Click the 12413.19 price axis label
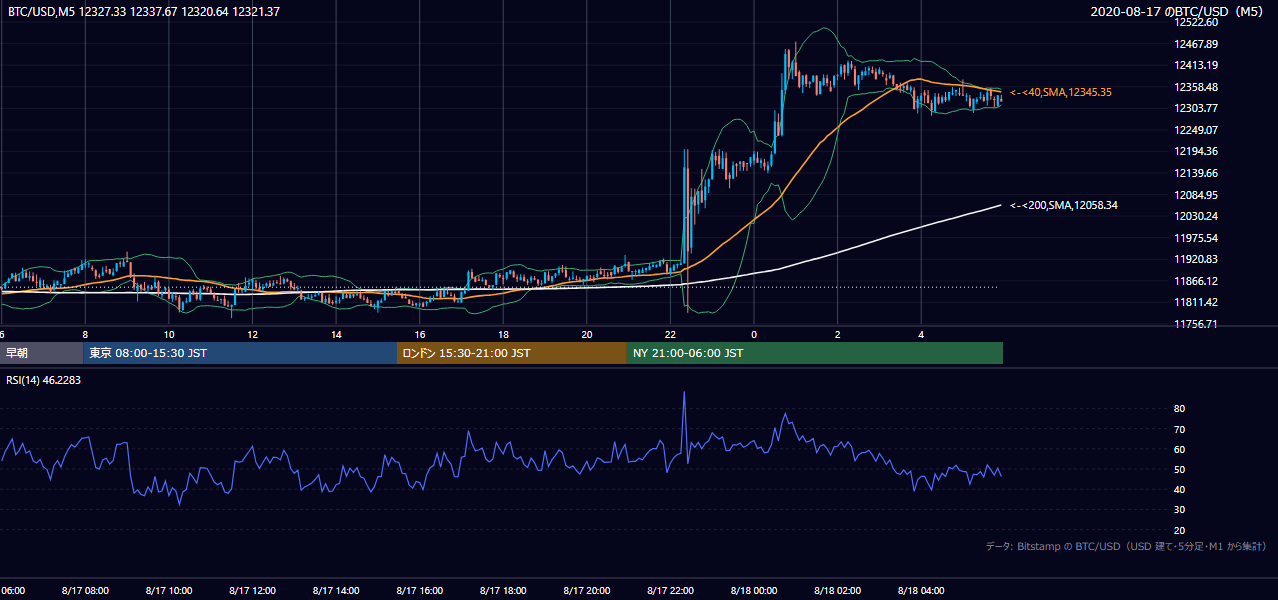Screen dimensions: 1278x600 (1196, 65)
